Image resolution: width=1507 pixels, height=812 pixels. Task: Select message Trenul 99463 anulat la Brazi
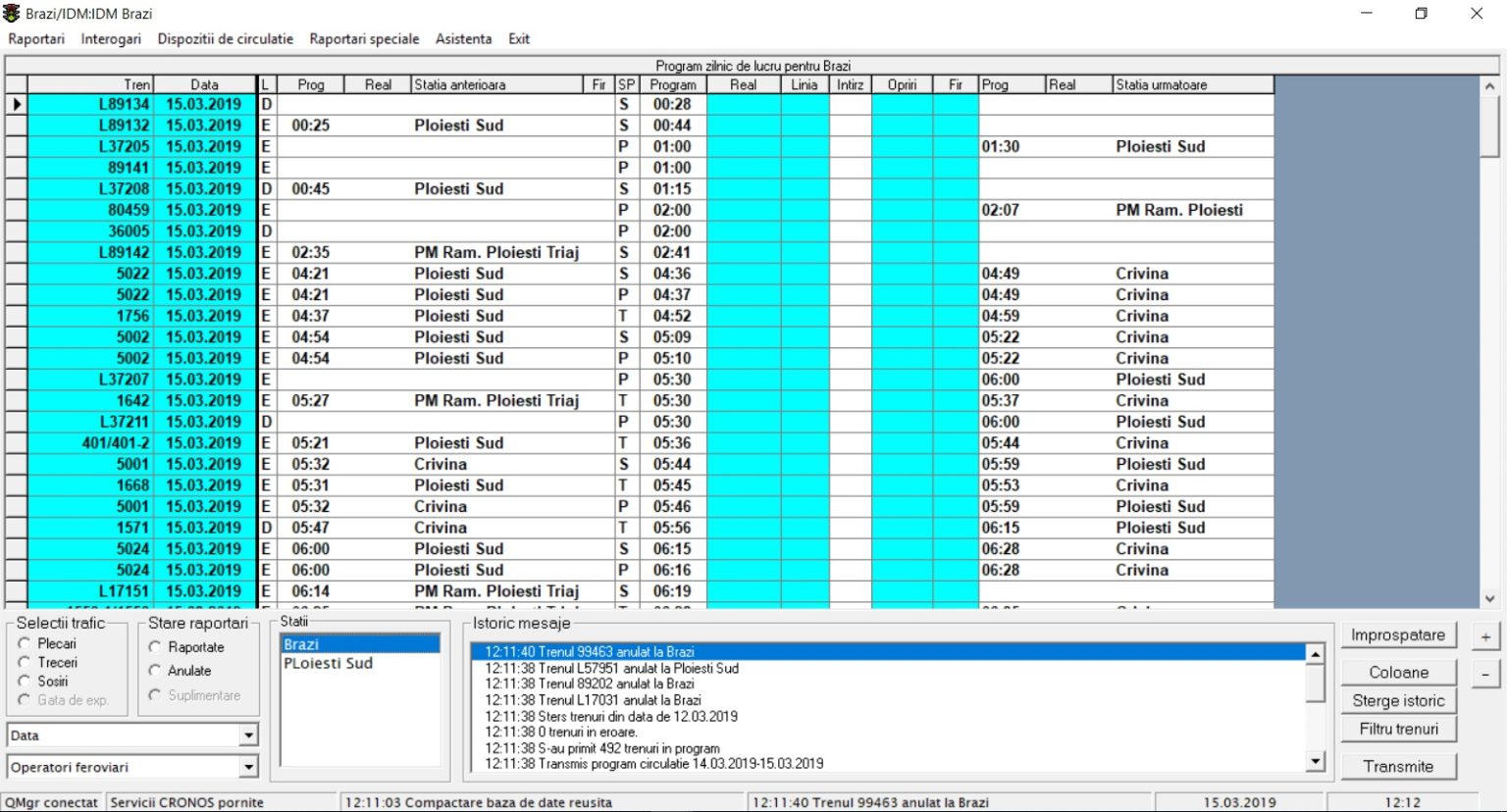coord(888,652)
